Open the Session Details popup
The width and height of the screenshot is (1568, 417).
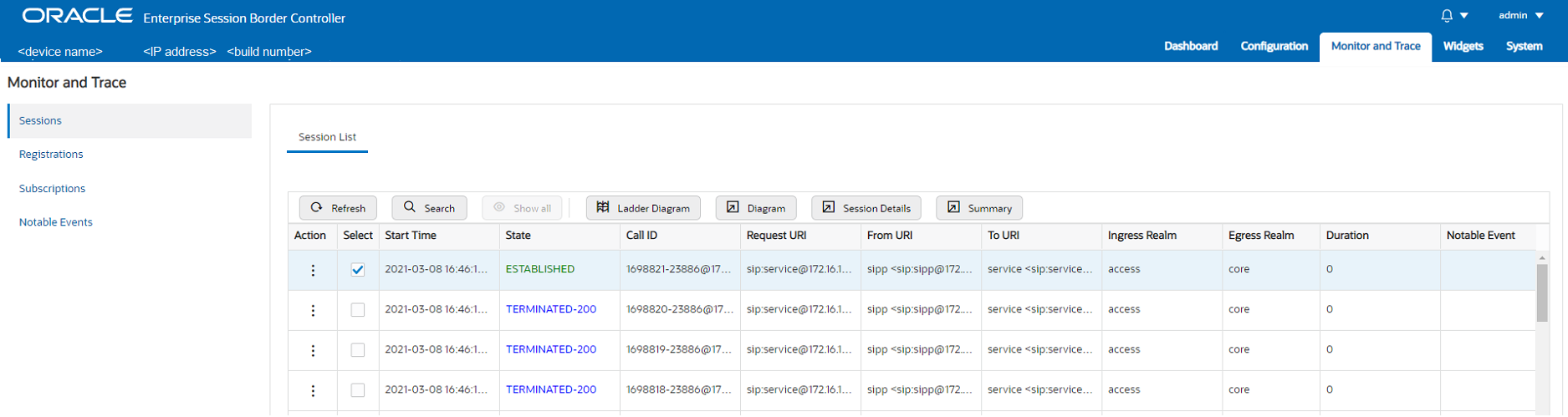[x=866, y=208]
